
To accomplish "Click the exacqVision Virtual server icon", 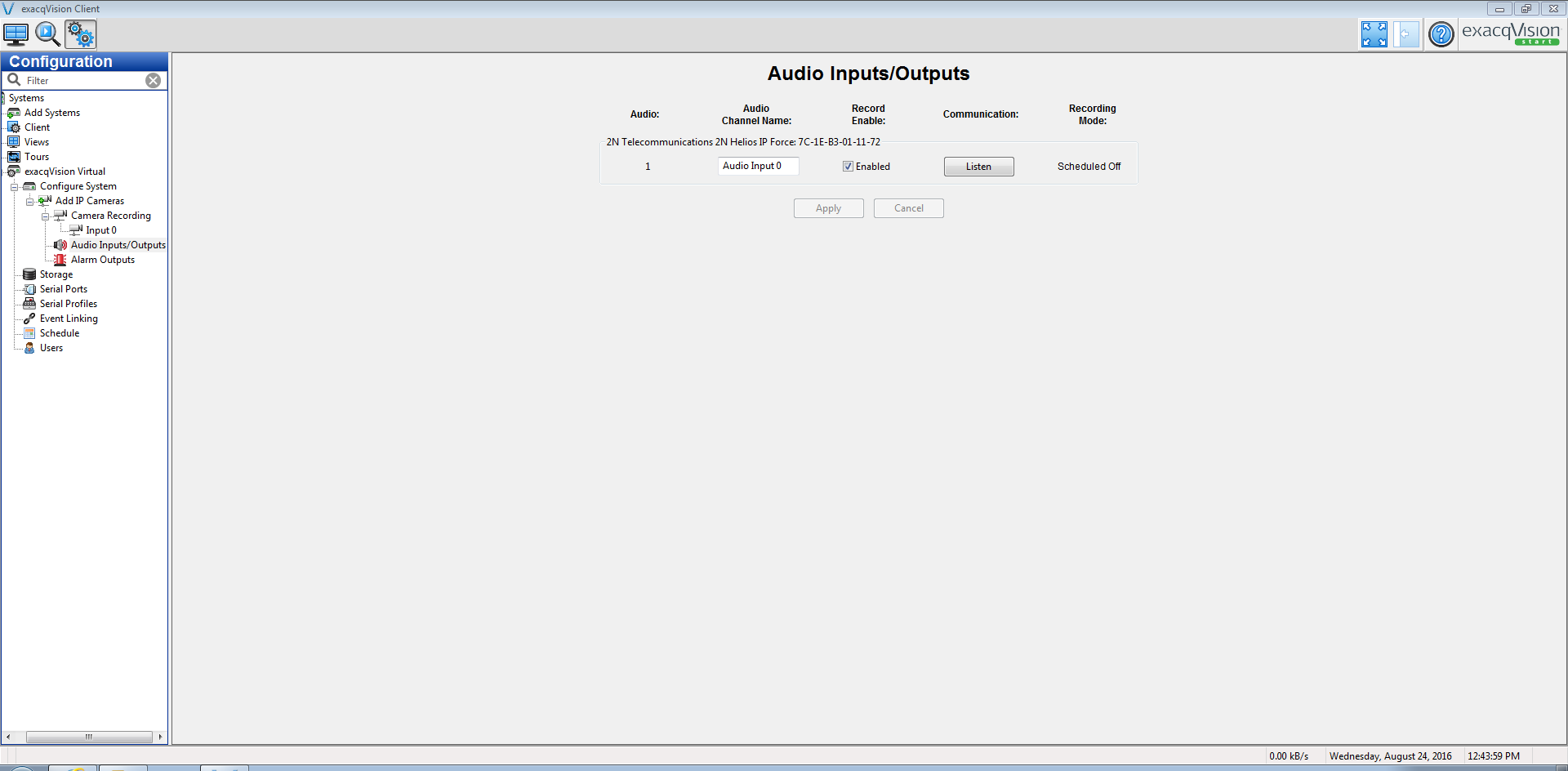I will pos(14,172).
